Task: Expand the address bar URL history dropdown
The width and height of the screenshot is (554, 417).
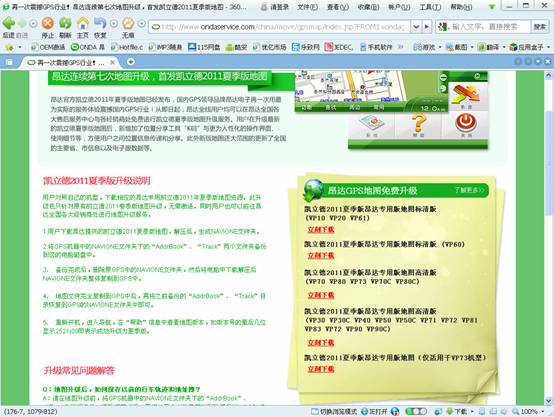Action: (x=417, y=27)
